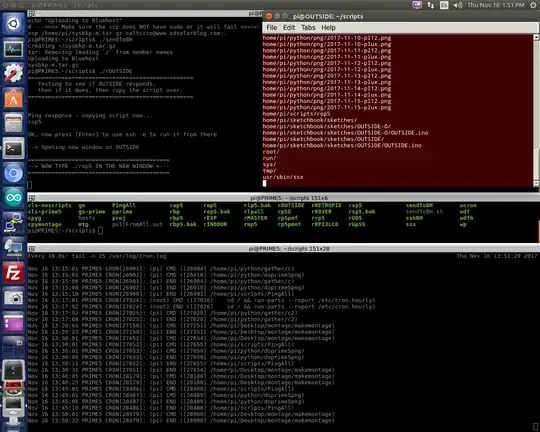Open the gear-and-wrench settings tool in dock
540x432 pixels.
pyautogui.click(x=13, y=73)
